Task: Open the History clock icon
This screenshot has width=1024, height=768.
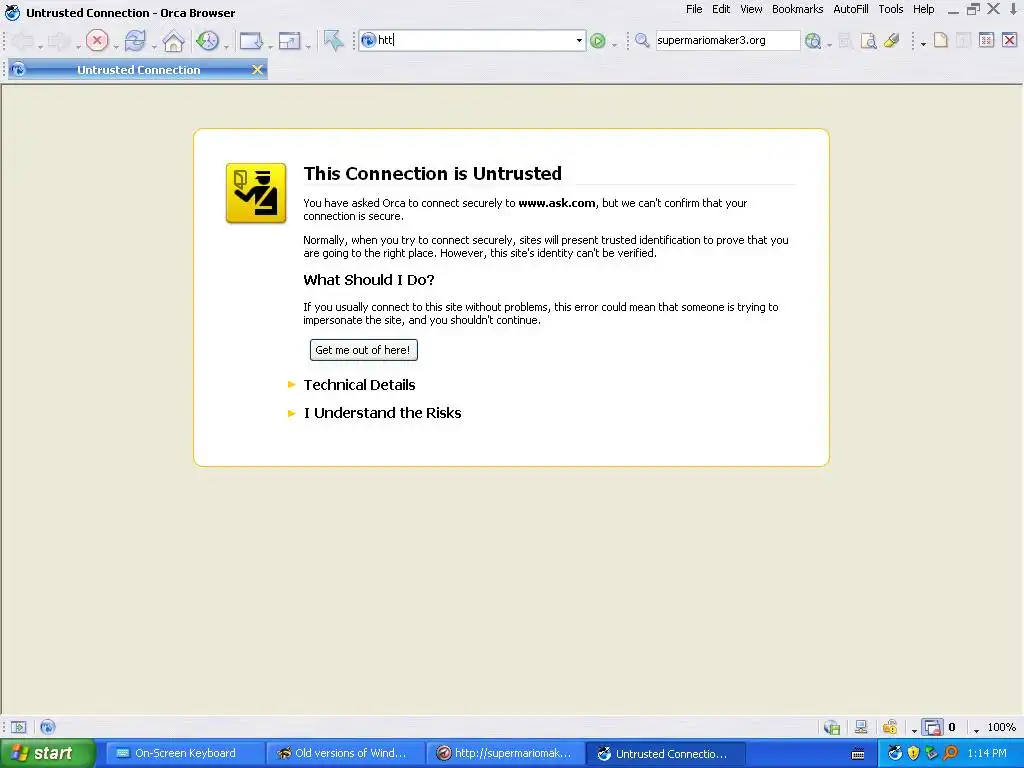Action: (x=208, y=40)
